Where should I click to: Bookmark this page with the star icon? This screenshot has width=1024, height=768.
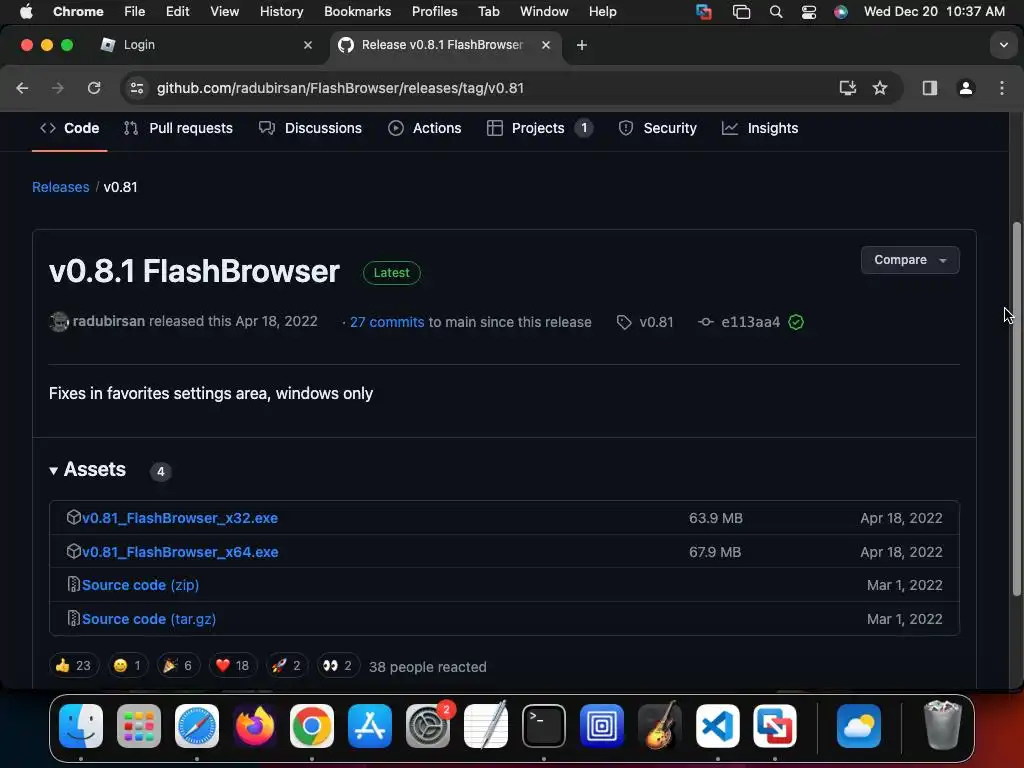[880, 88]
